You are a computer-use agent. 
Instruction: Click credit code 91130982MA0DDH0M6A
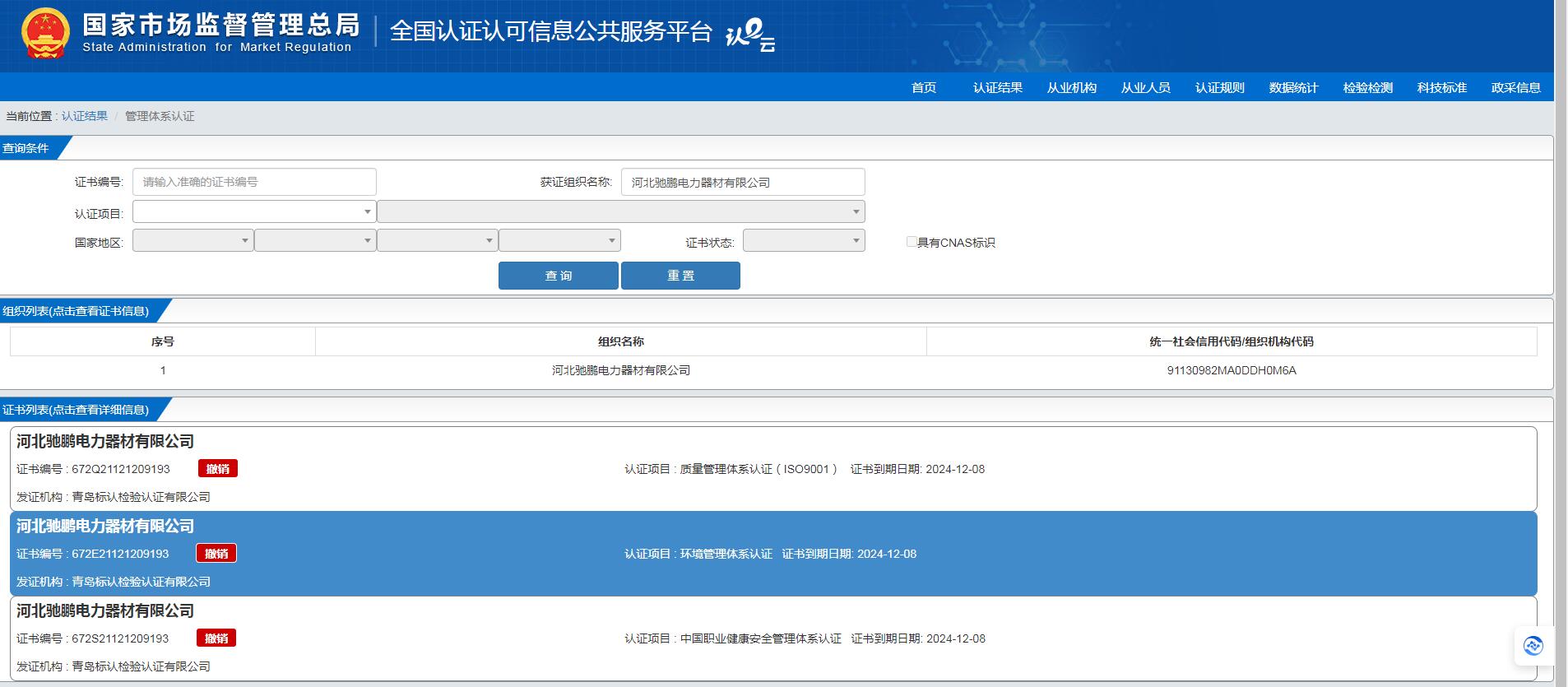point(1232,370)
